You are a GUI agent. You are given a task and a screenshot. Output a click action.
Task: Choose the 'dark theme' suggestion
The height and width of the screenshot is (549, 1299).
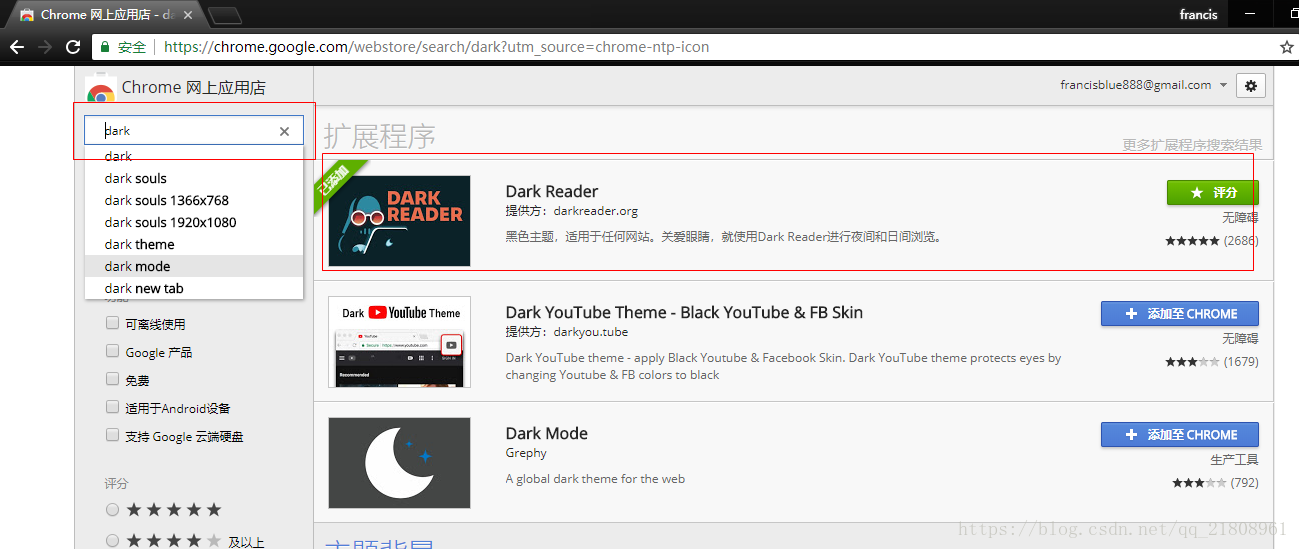pyautogui.click(x=193, y=244)
